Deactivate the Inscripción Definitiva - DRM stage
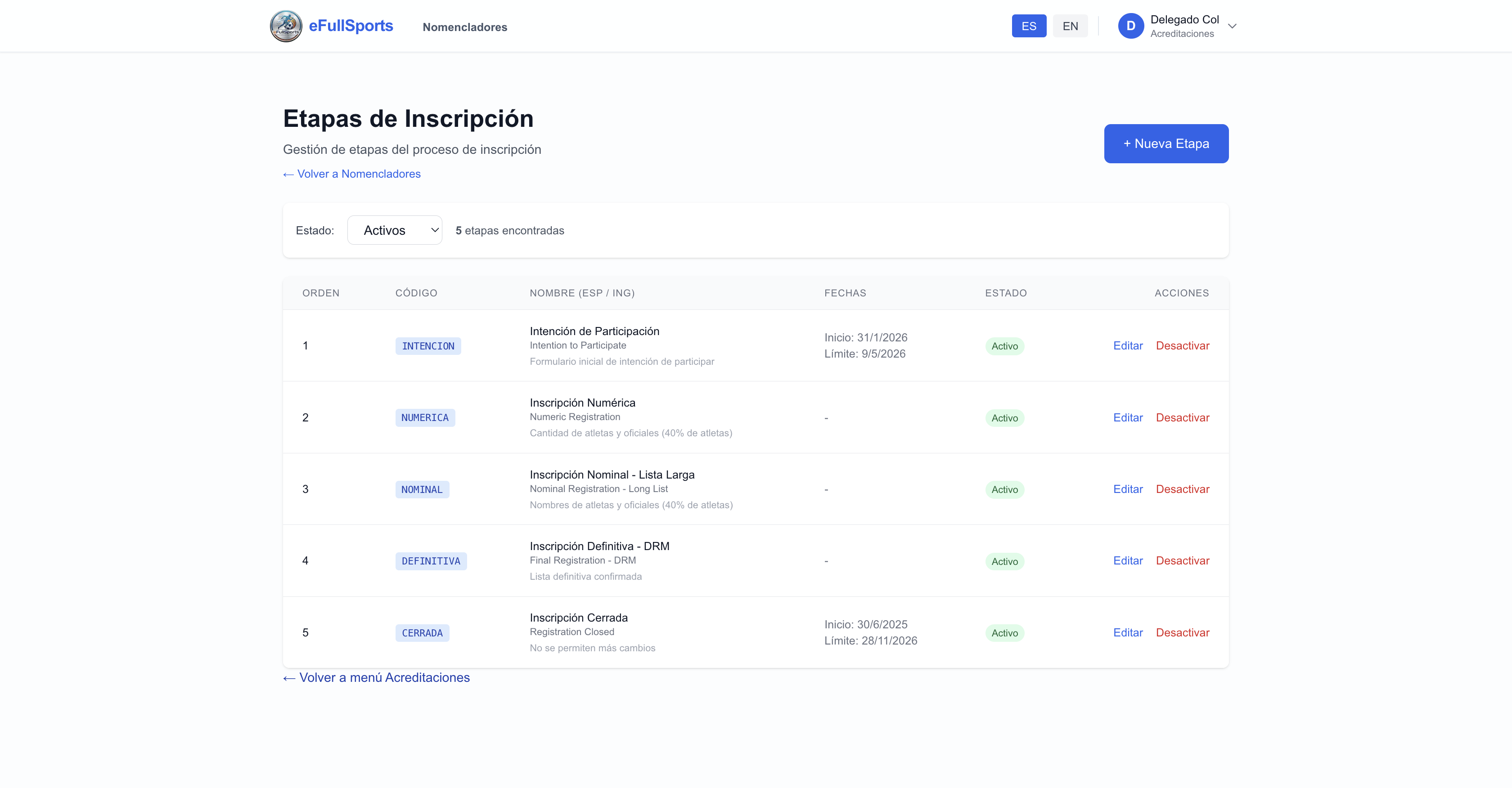 click(1182, 560)
